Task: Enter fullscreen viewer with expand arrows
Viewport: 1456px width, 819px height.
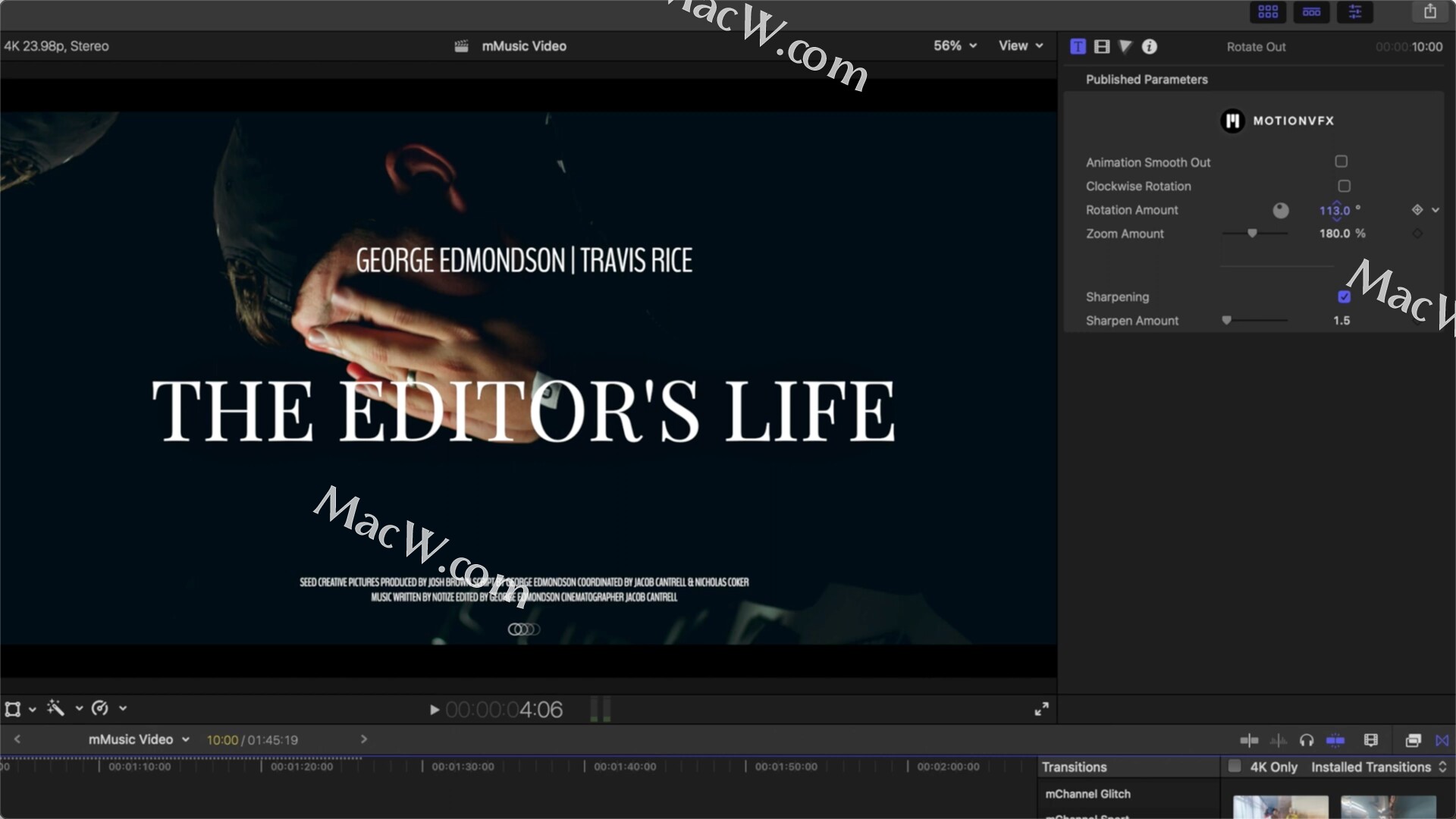Action: pyautogui.click(x=1041, y=709)
